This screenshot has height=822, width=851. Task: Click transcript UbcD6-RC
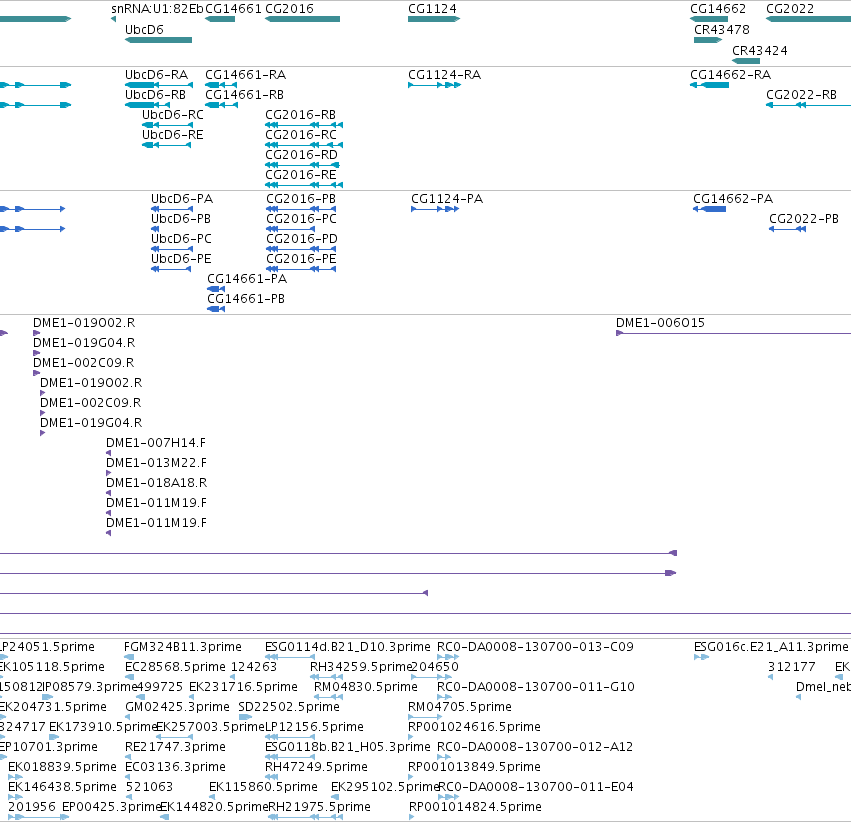pos(173,114)
